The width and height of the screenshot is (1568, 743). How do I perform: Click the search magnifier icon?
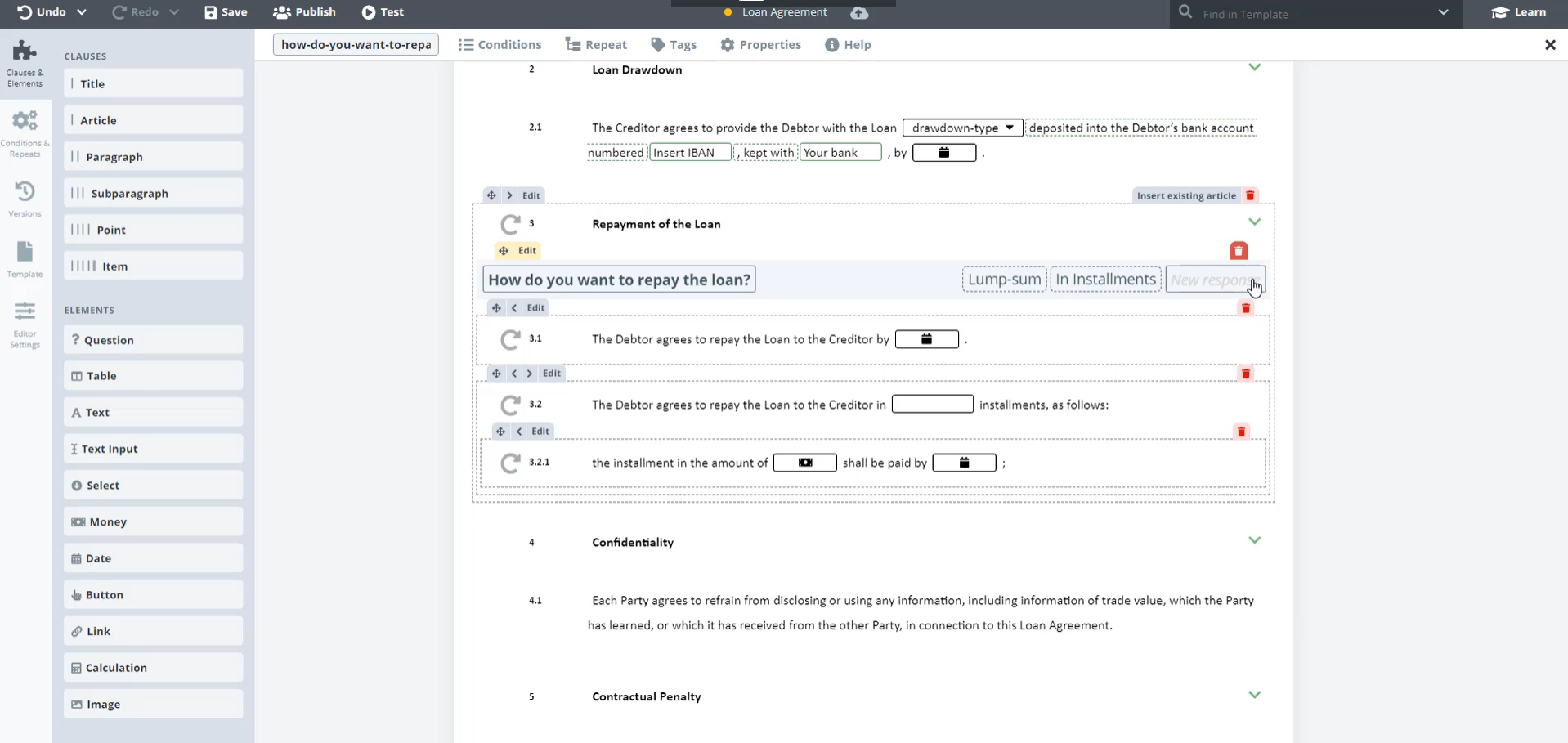pyautogui.click(x=1185, y=12)
